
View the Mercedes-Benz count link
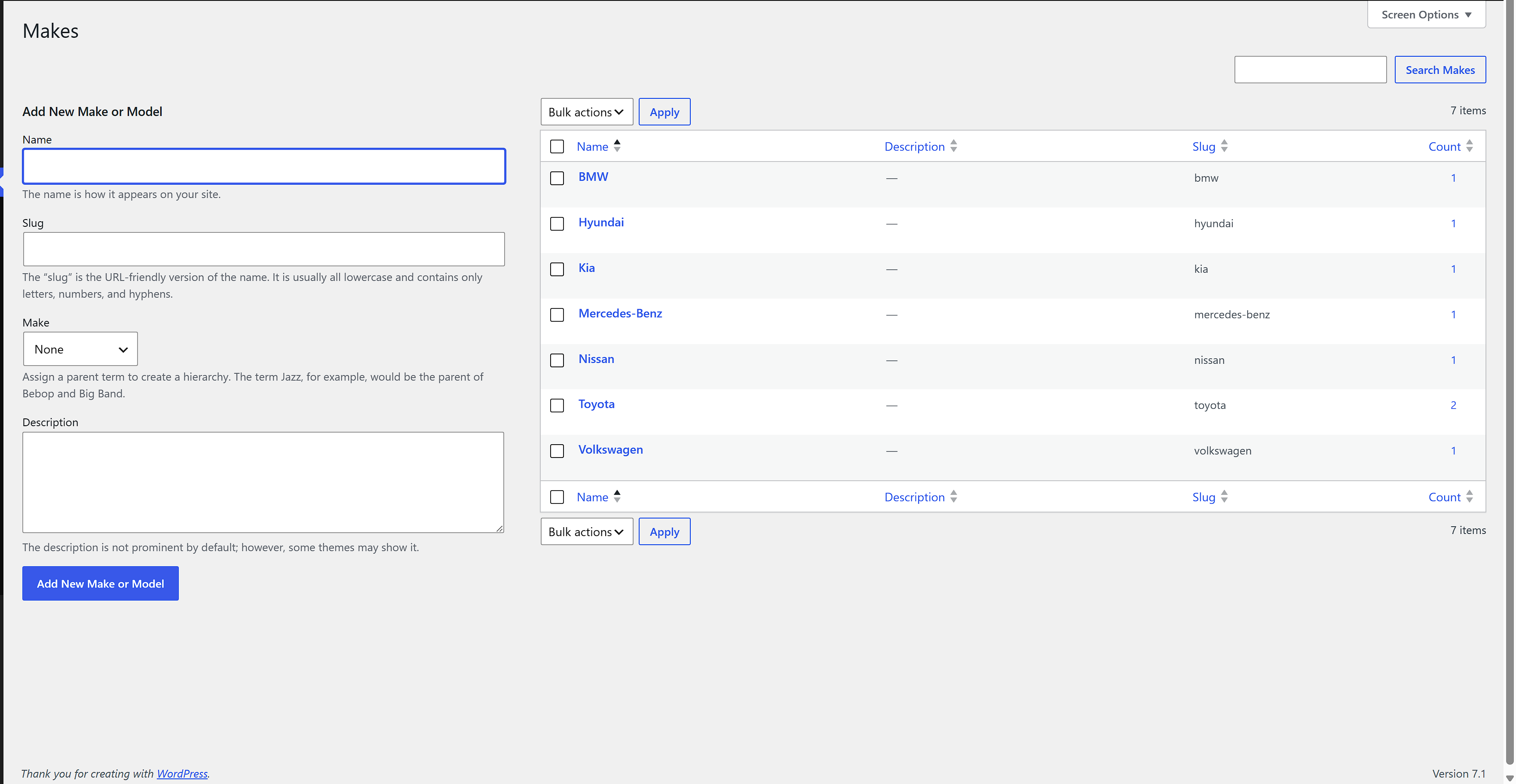point(1453,314)
